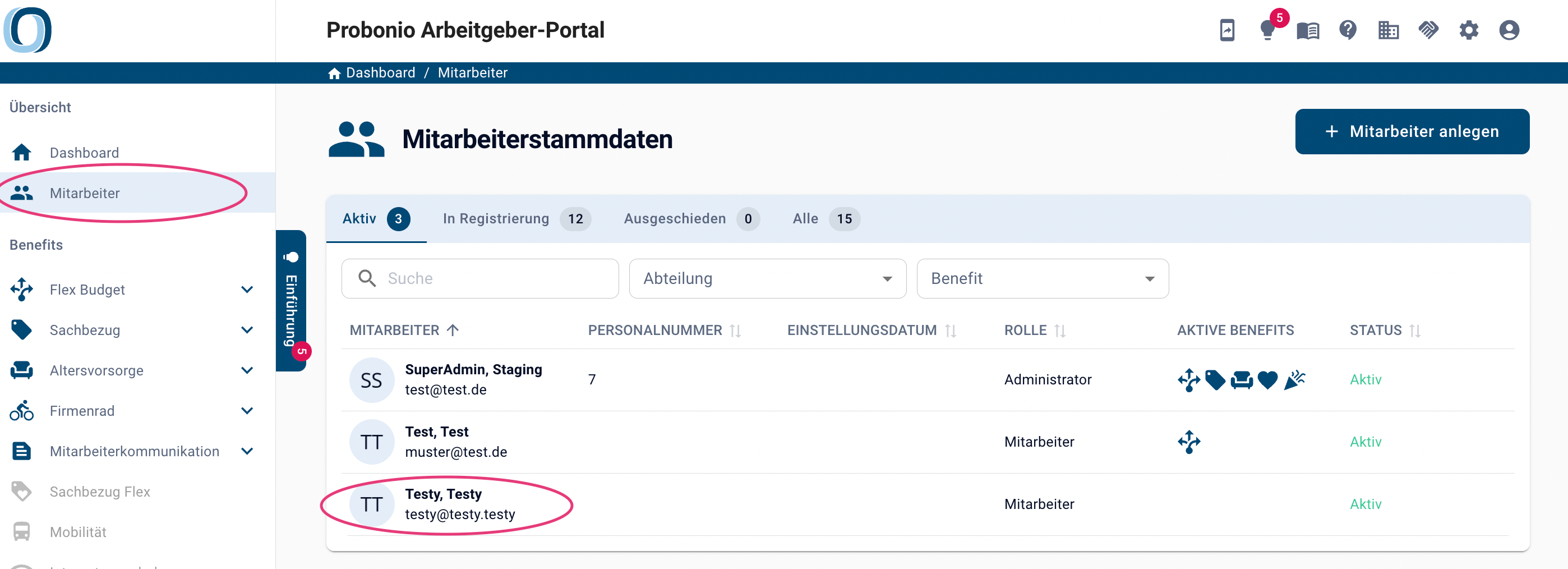Open the Benefit filter dropdown
Screen dimensions: 1568x569
pyautogui.click(x=1042, y=278)
